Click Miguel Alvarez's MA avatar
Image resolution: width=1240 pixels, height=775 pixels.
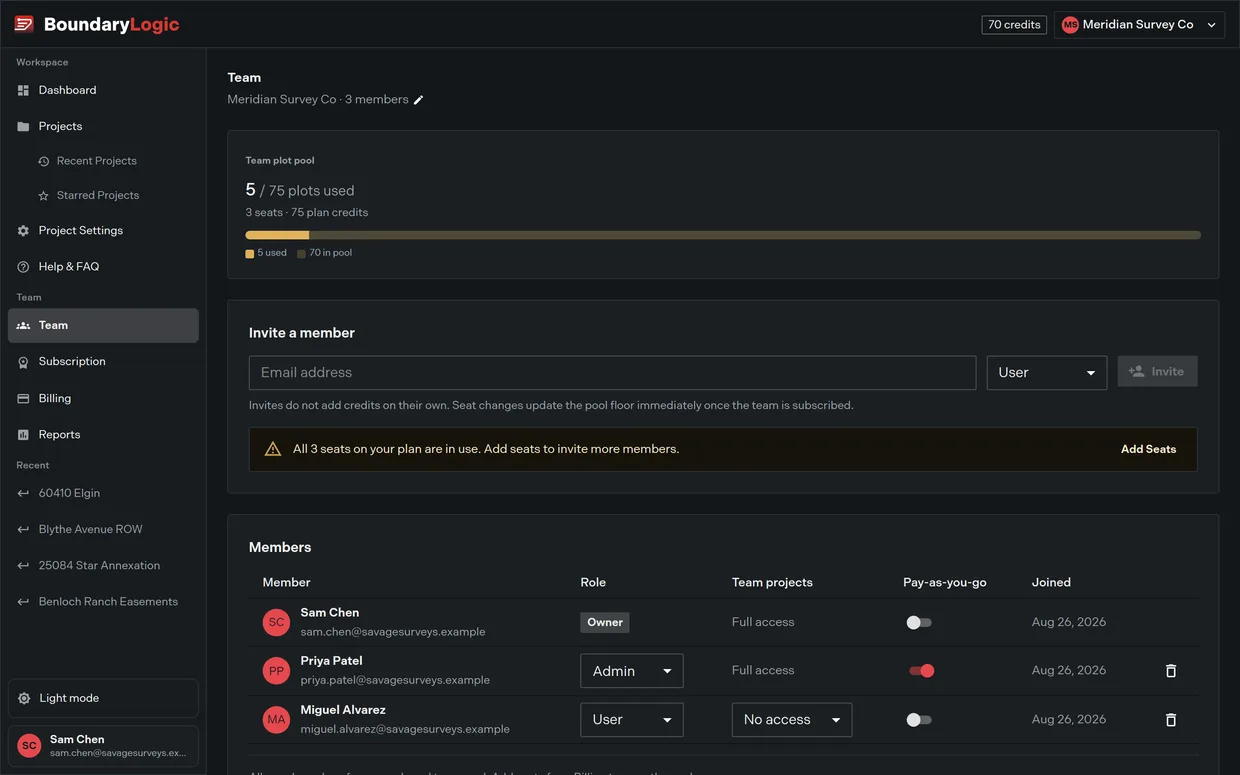(277, 720)
